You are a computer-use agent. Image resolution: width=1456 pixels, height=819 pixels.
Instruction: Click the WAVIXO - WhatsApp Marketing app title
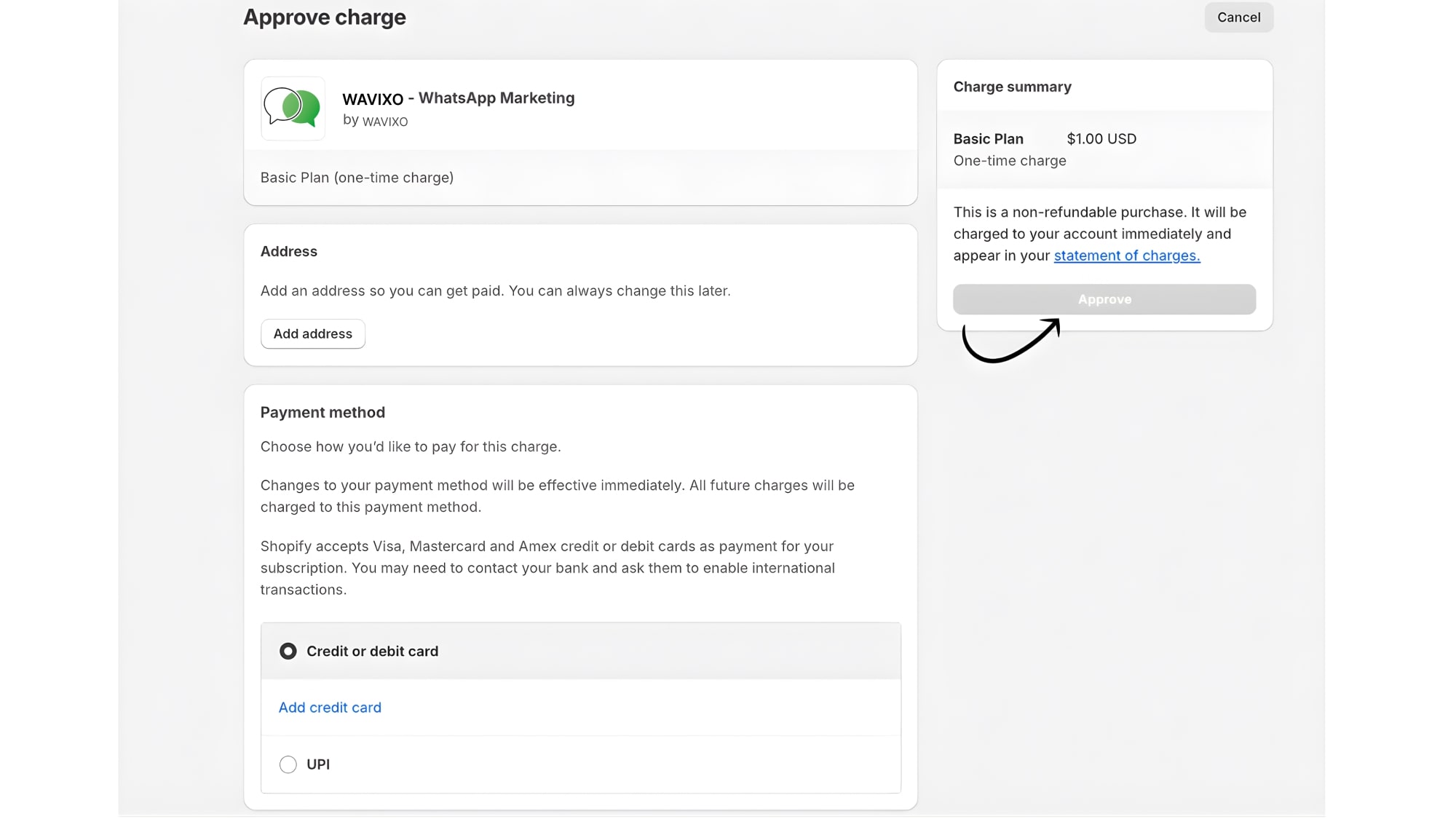(458, 98)
